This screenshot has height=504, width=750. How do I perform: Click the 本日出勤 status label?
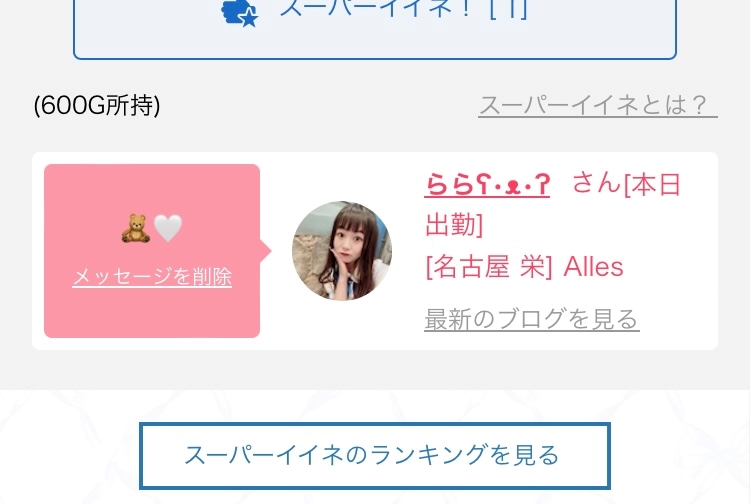click(552, 204)
